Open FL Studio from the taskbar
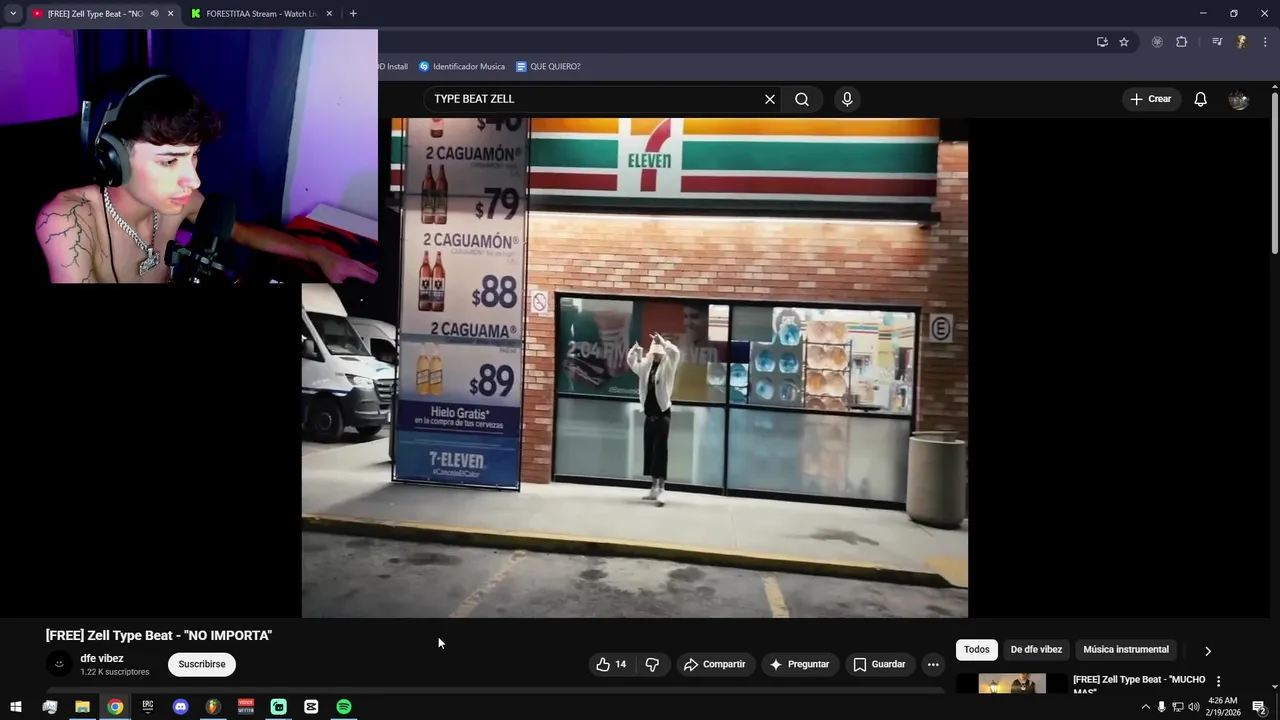1280x720 pixels. point(213,707)
